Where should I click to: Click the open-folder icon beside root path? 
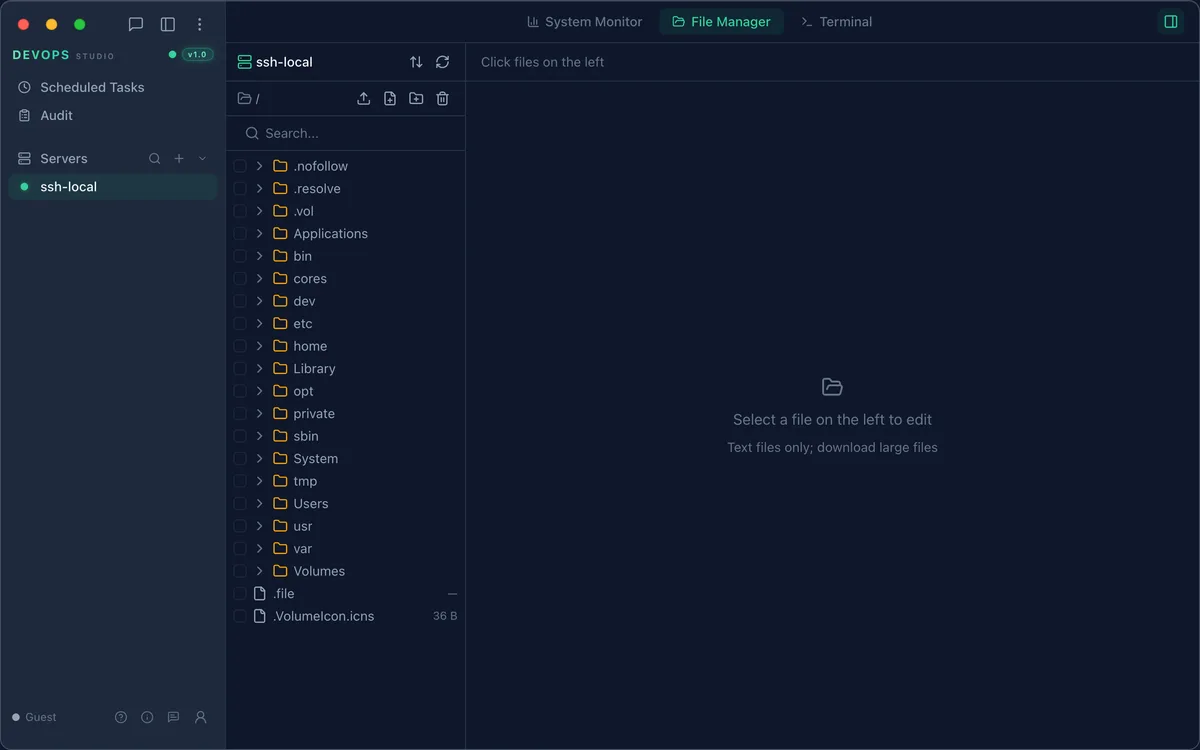point(244,98)
